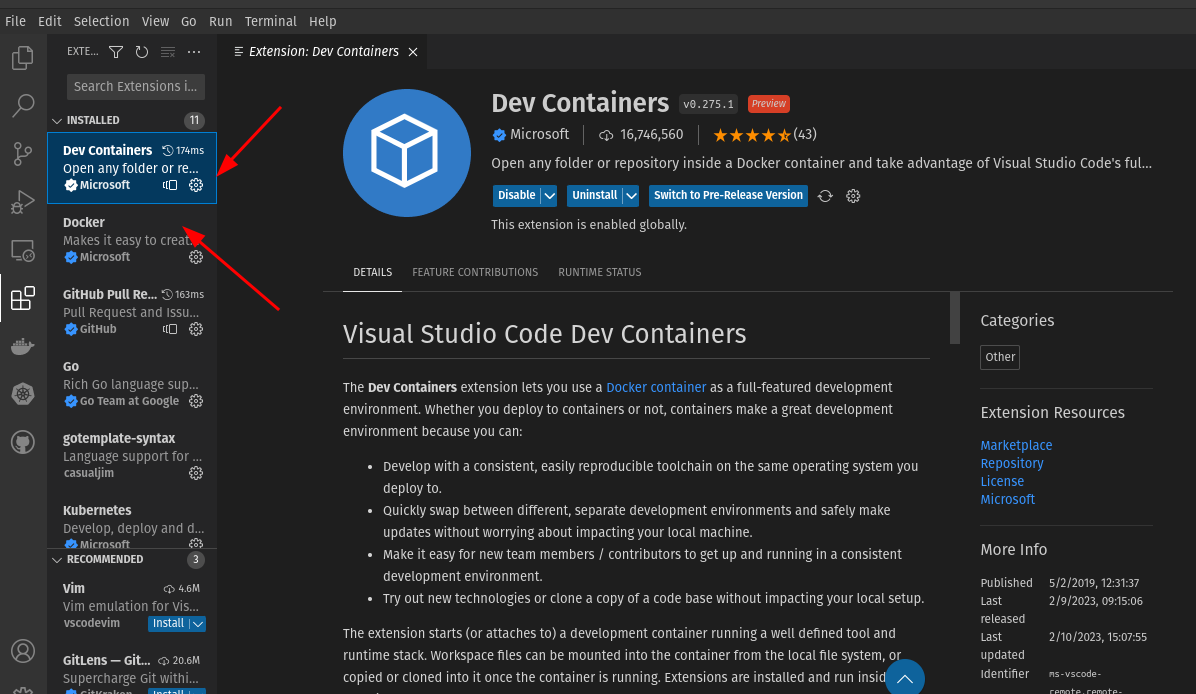Follow the Docker container link
This screenshot has height=694, width=1196.
click(656, 387)
